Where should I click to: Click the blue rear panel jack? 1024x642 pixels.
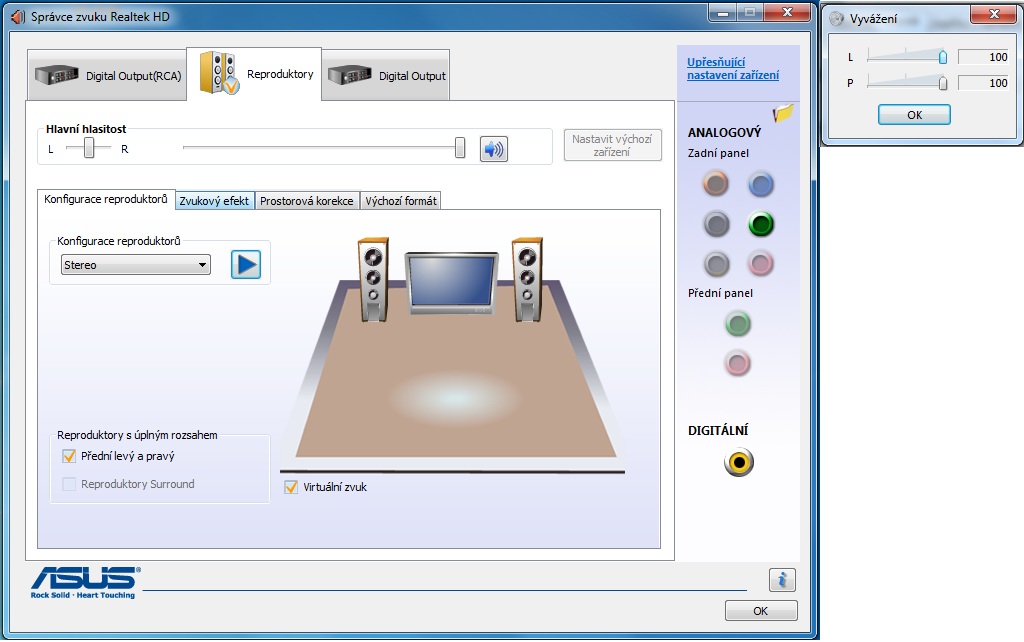point(761,185)
